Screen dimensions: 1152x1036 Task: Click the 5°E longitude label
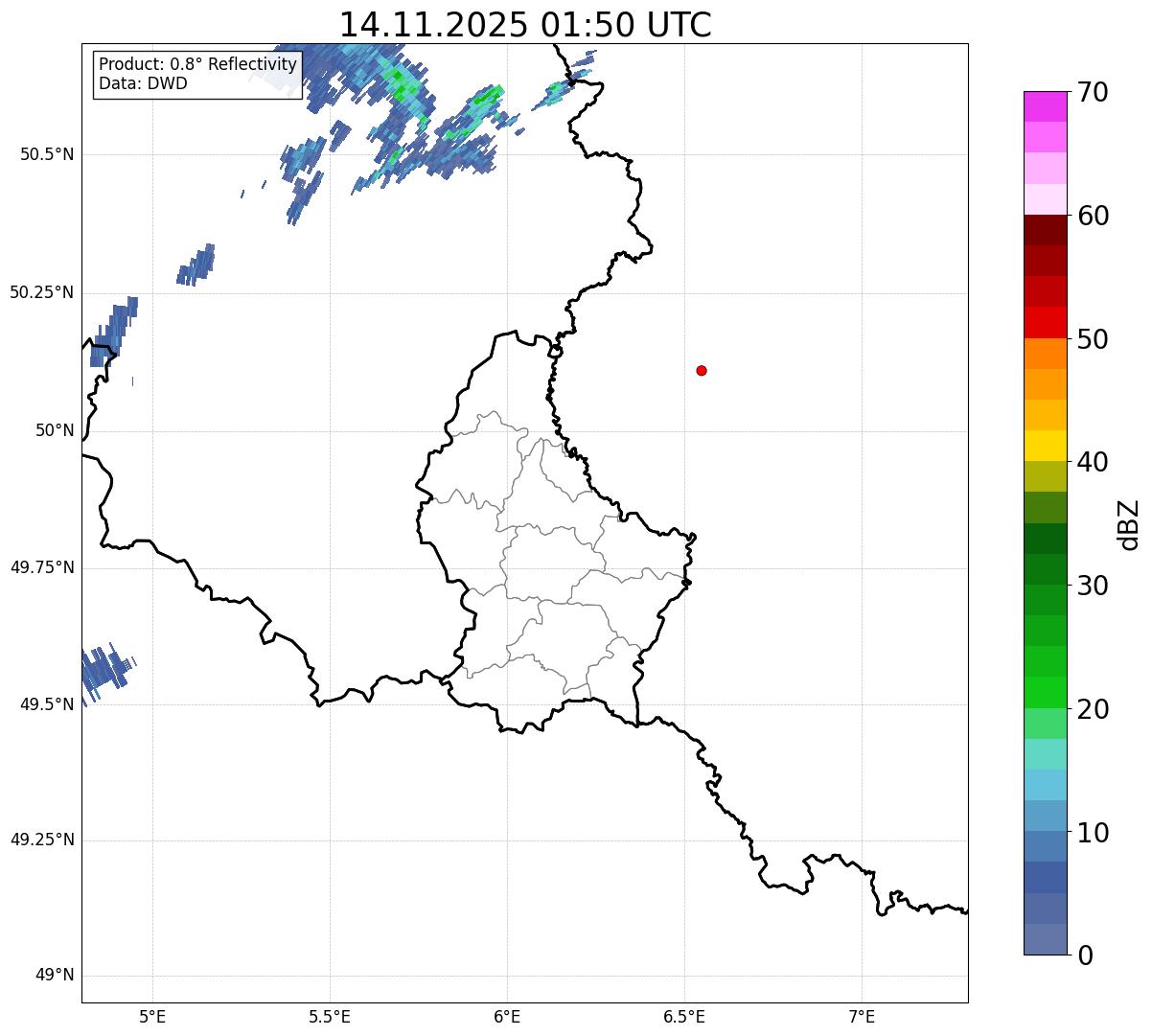[x=152, y=1017]
